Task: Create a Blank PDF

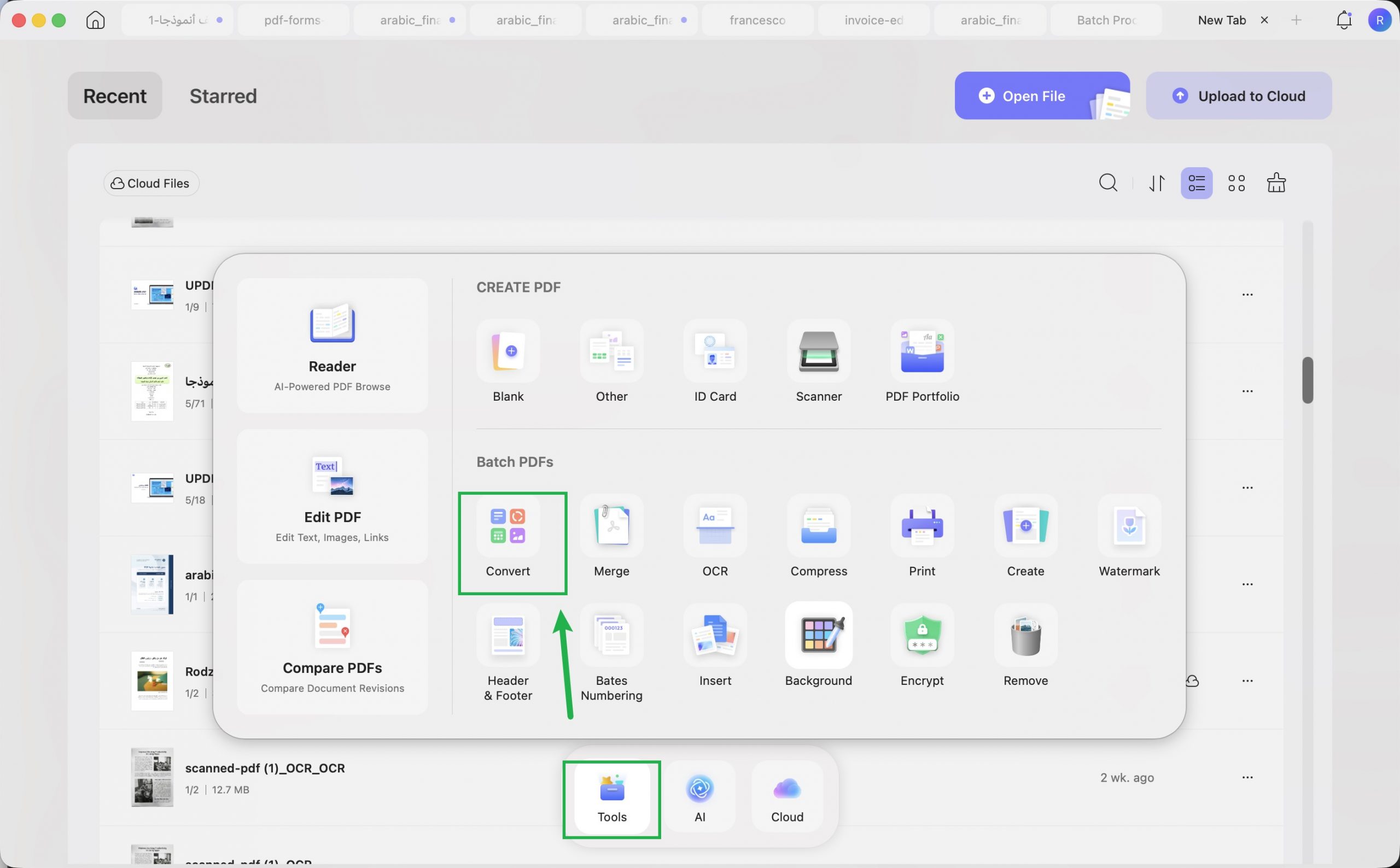Action: 507,362
